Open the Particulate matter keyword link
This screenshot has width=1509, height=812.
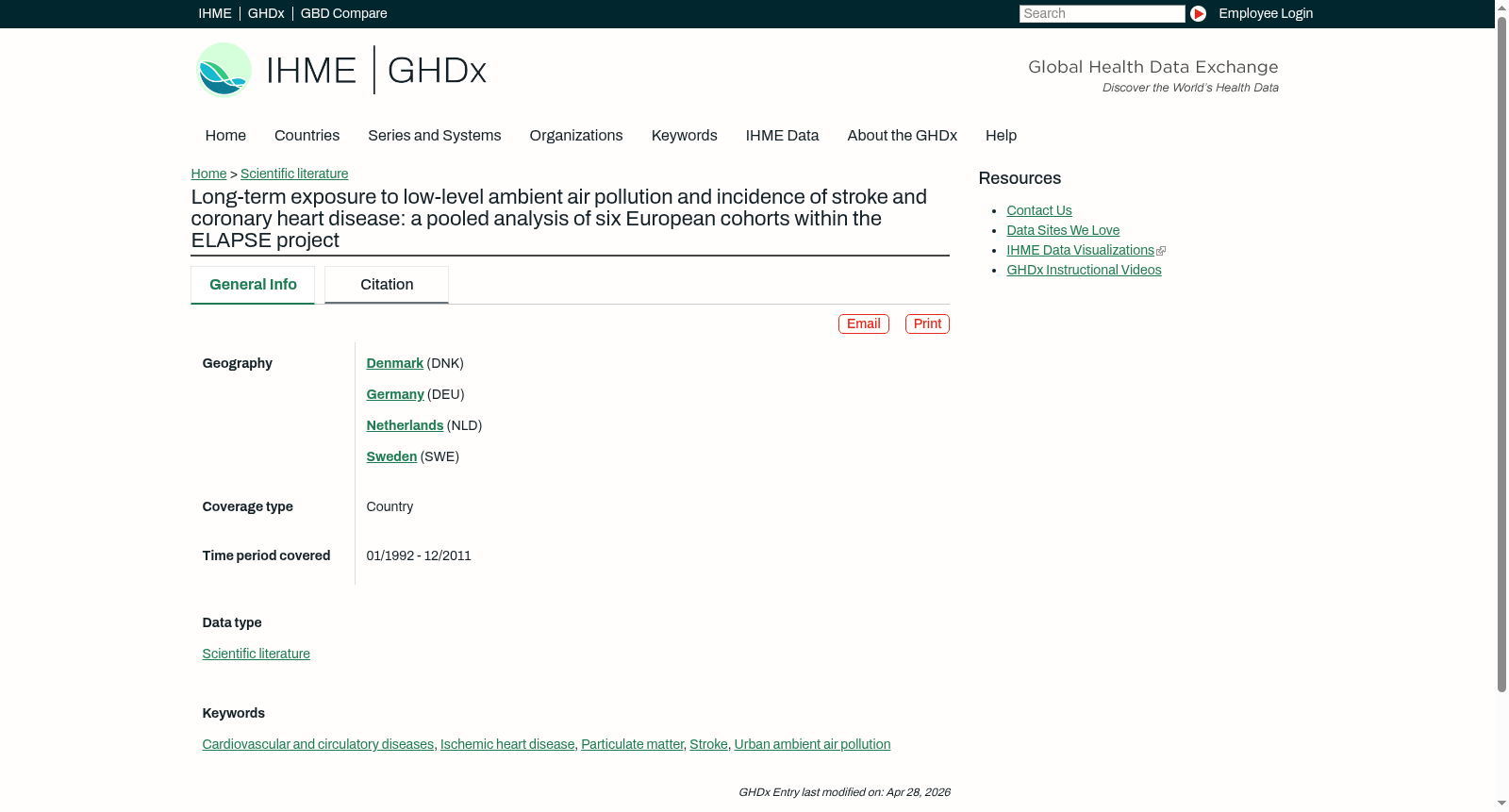pos(632,744)
